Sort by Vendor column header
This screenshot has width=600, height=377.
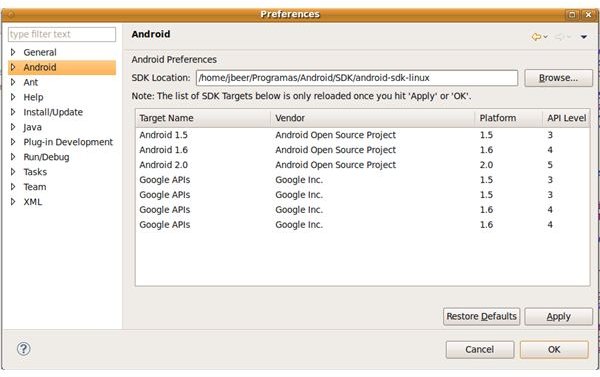click(x=372, y=118)
